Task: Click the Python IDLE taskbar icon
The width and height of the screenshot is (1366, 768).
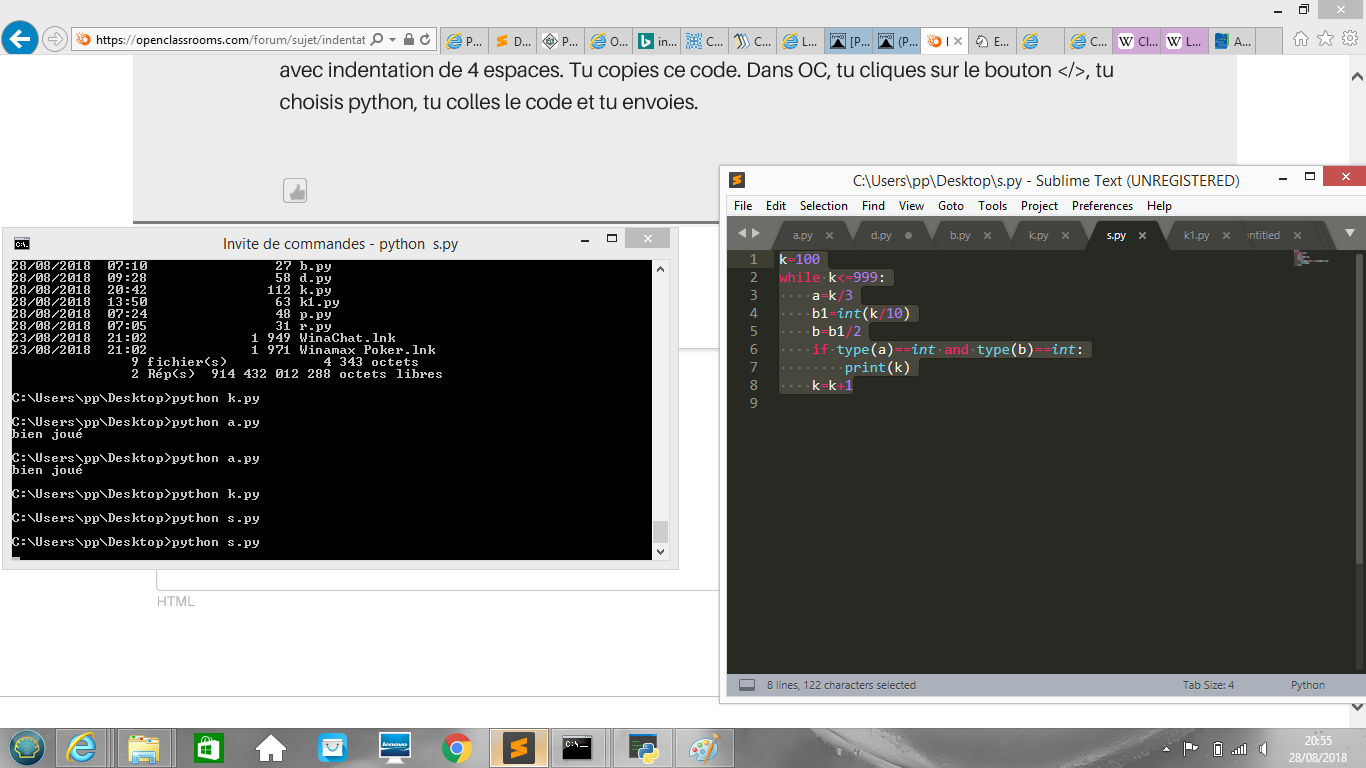Action: pos(642,747)
